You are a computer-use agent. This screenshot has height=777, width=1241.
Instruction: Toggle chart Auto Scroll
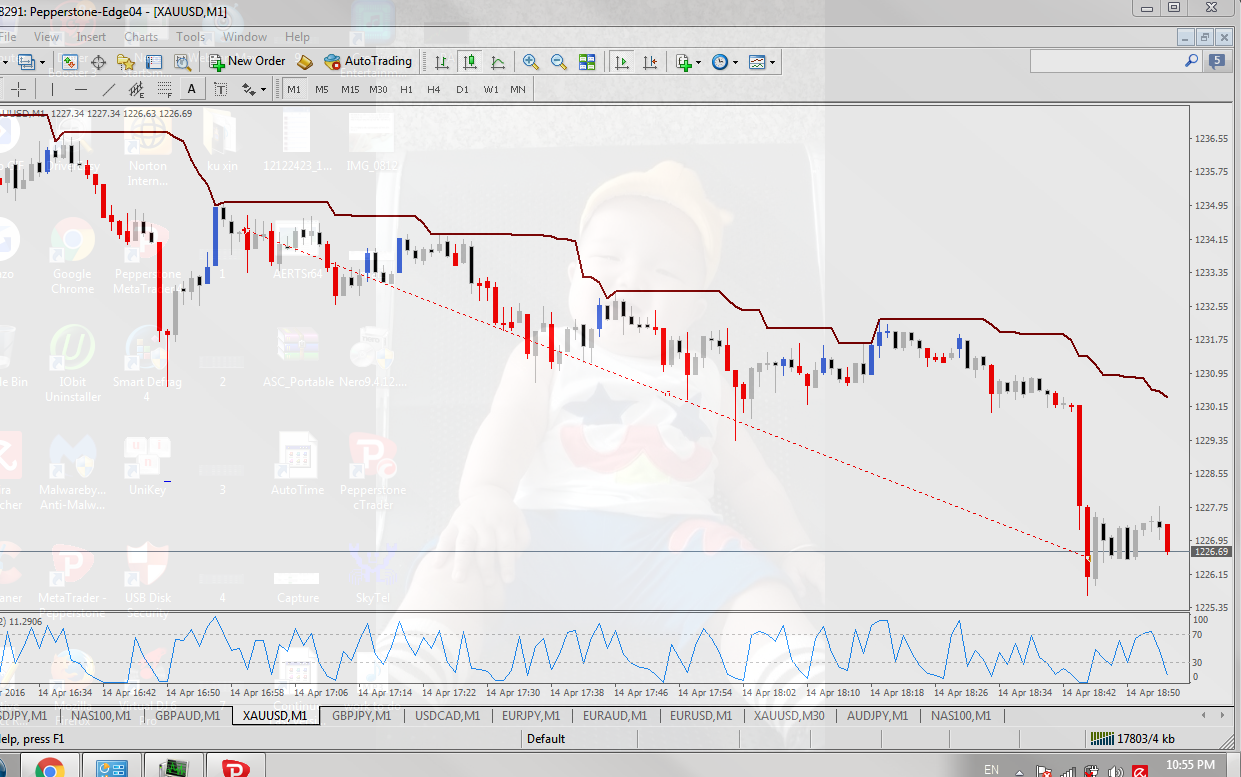(622, 62)
